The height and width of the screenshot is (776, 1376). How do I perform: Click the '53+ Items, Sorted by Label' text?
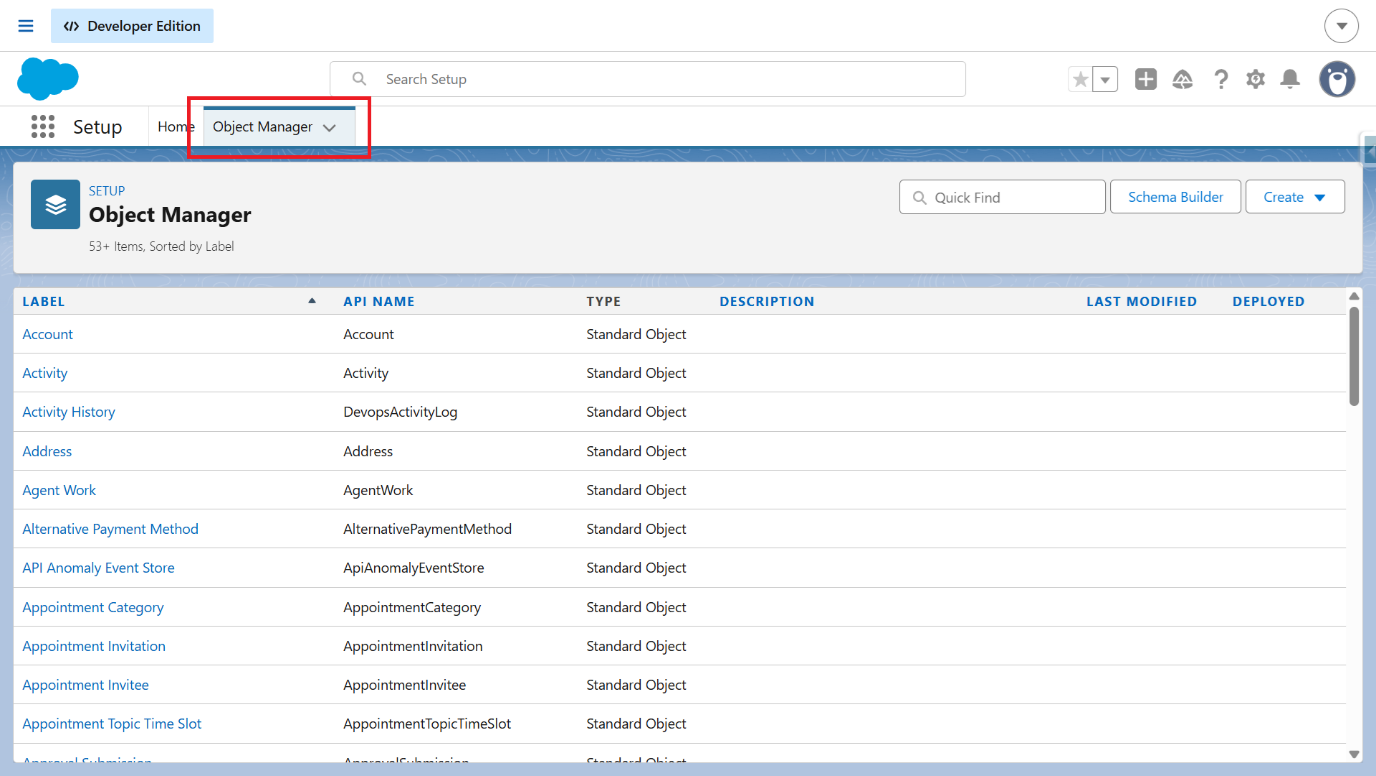pyautogui.click(x=161, y=246)
